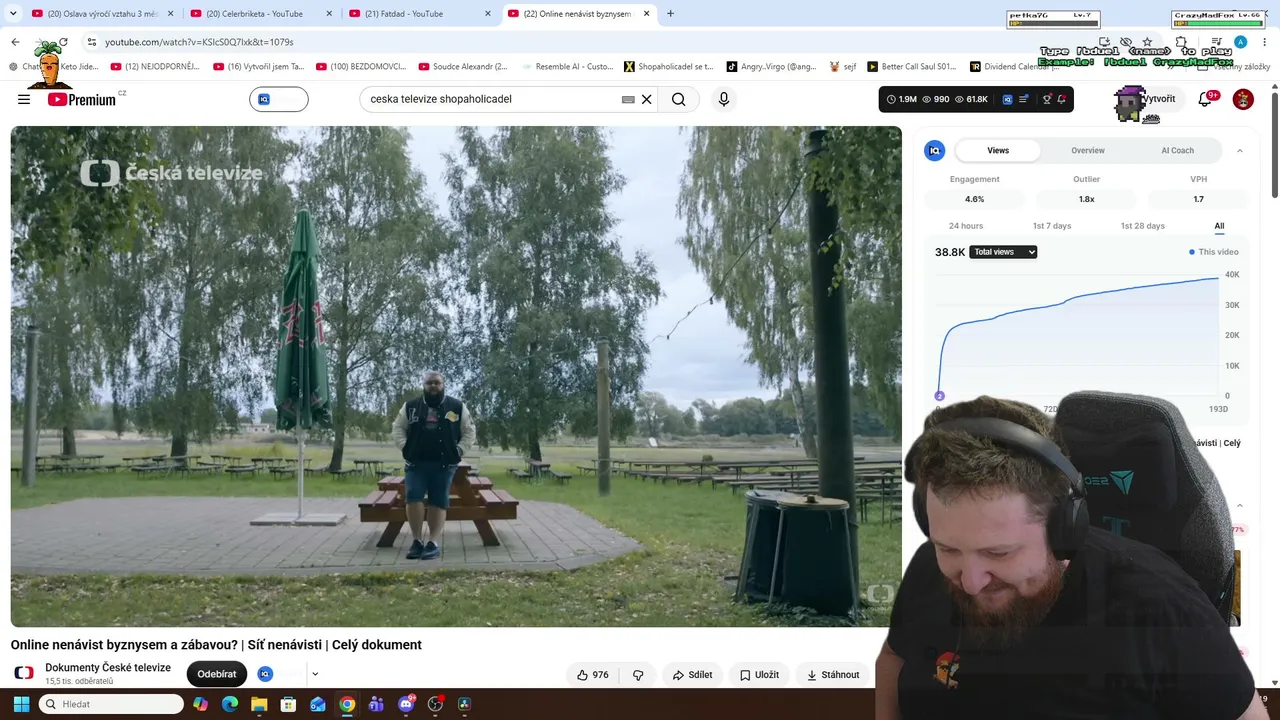Open the Shopaholicadel bookmark
Screen dimensions: 1280x720
(669, 67)
